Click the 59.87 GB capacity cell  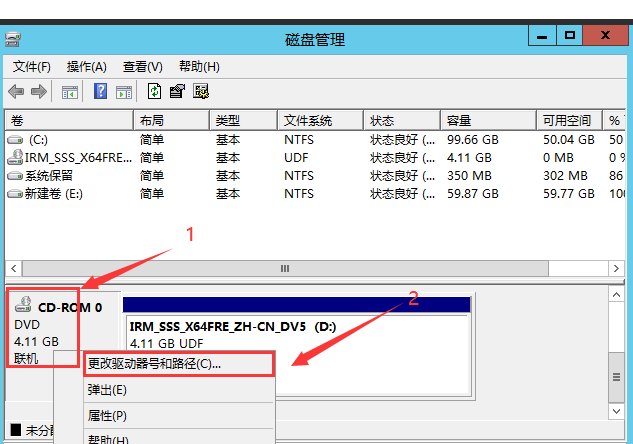coord(473,194)
